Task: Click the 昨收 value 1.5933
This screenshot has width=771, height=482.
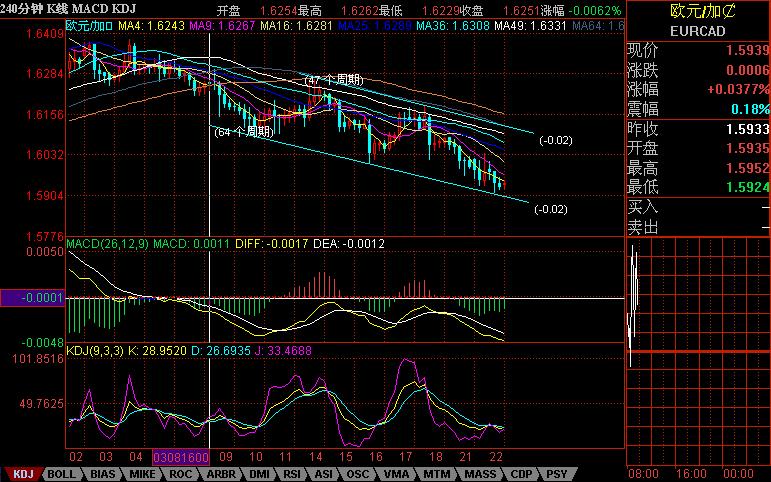Action: point(747,129)
